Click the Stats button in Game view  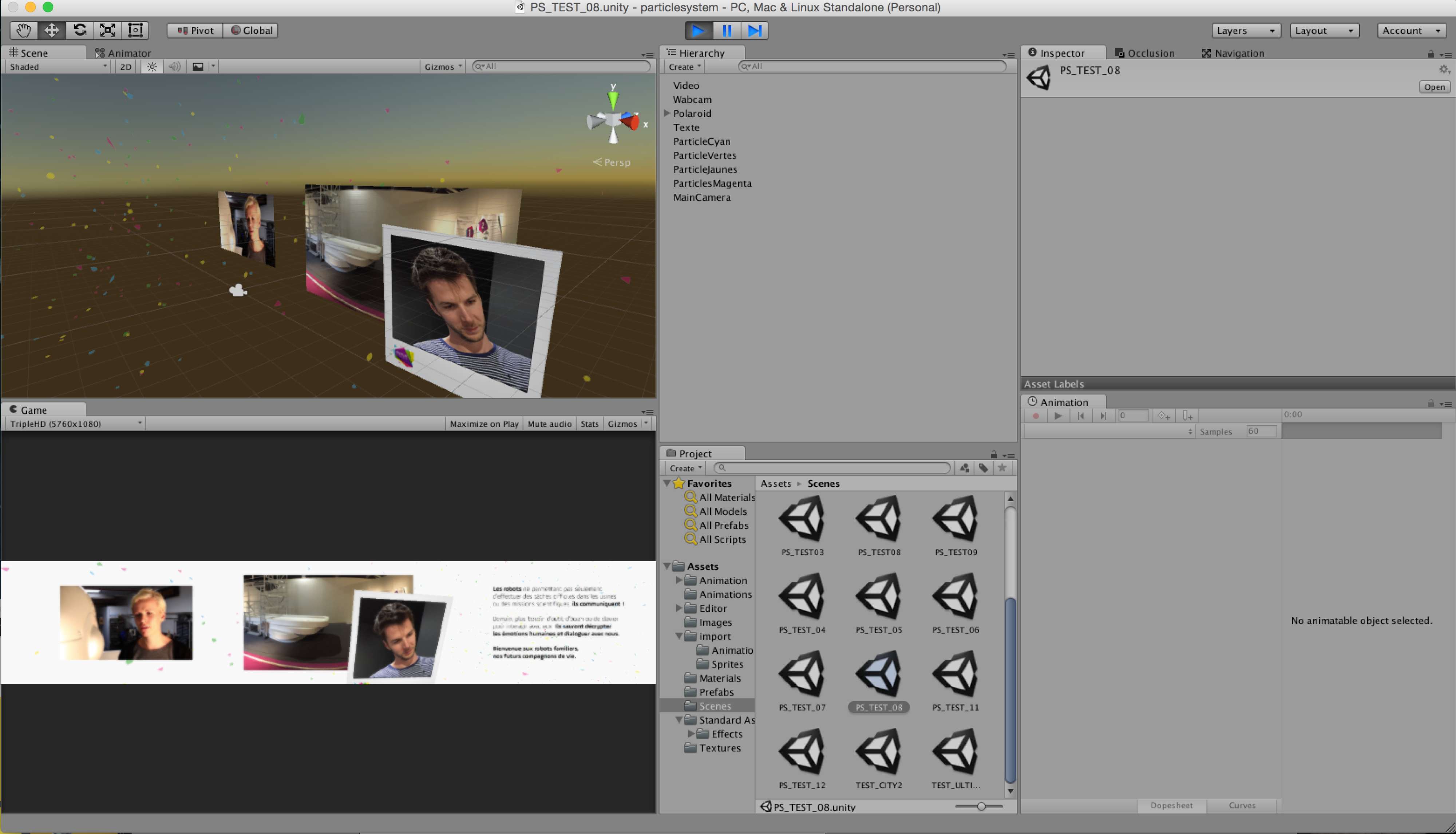point(589,424)
